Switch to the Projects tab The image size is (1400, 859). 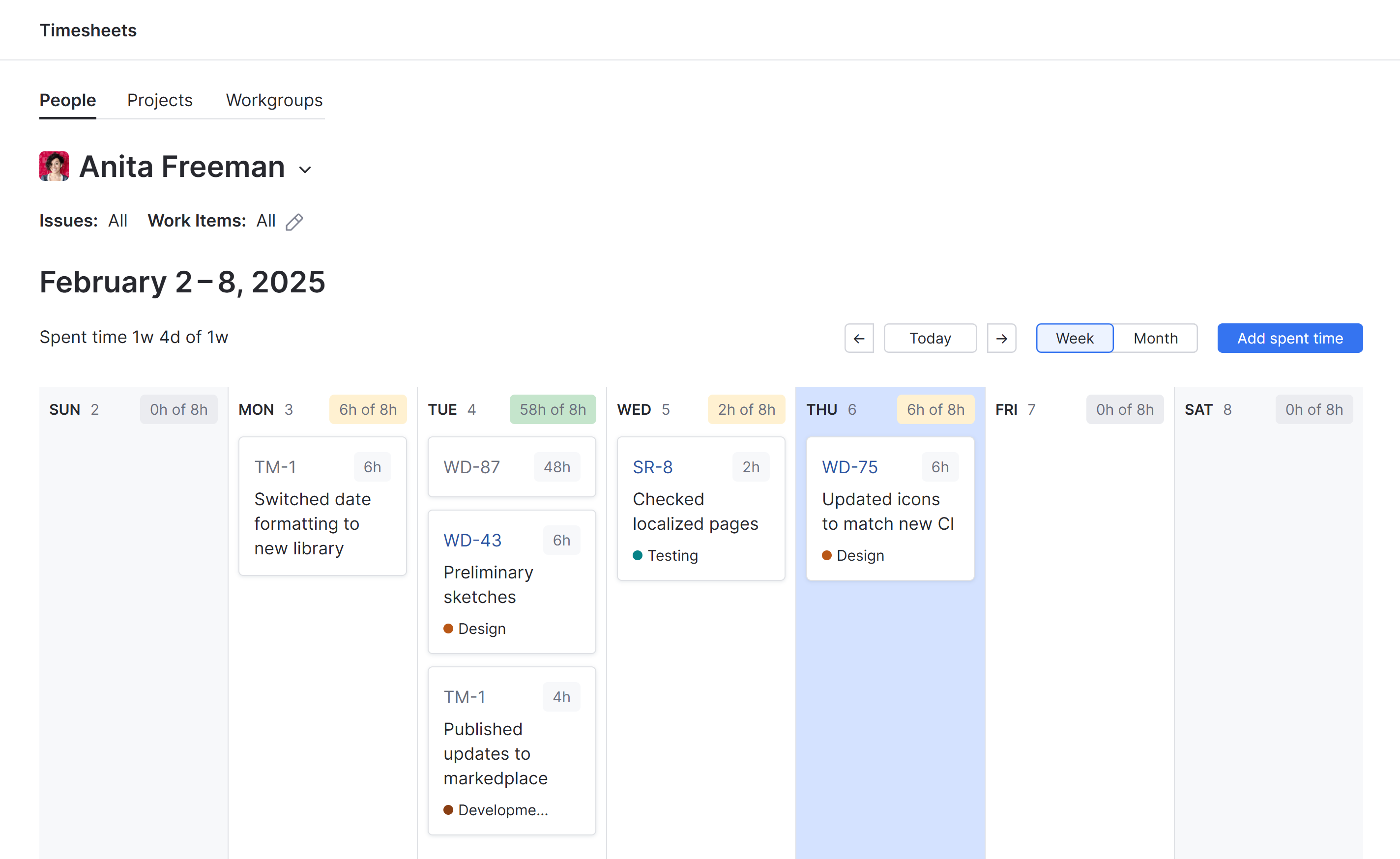(x=160, y=100)
